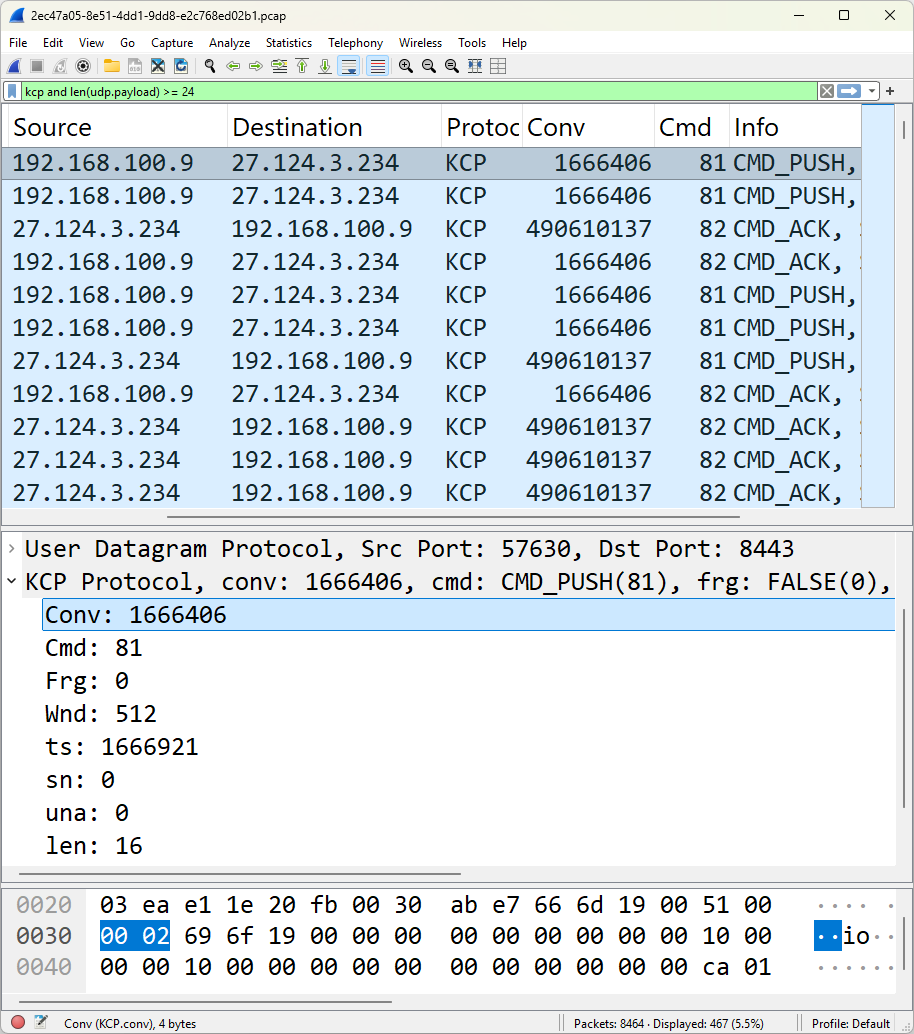Viewport: 914px width, 1034px height.
Task: Click the Go to specified packet icon
Action: point(279,66)
